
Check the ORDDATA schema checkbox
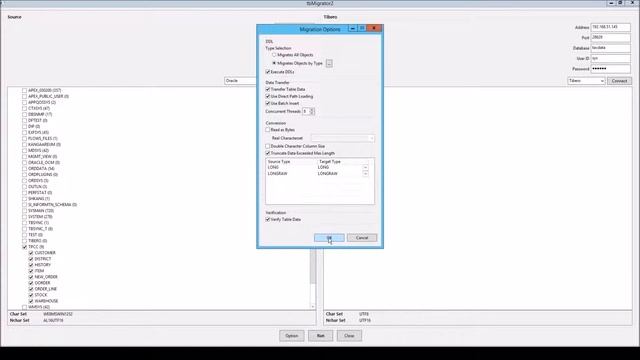point(24,169)
